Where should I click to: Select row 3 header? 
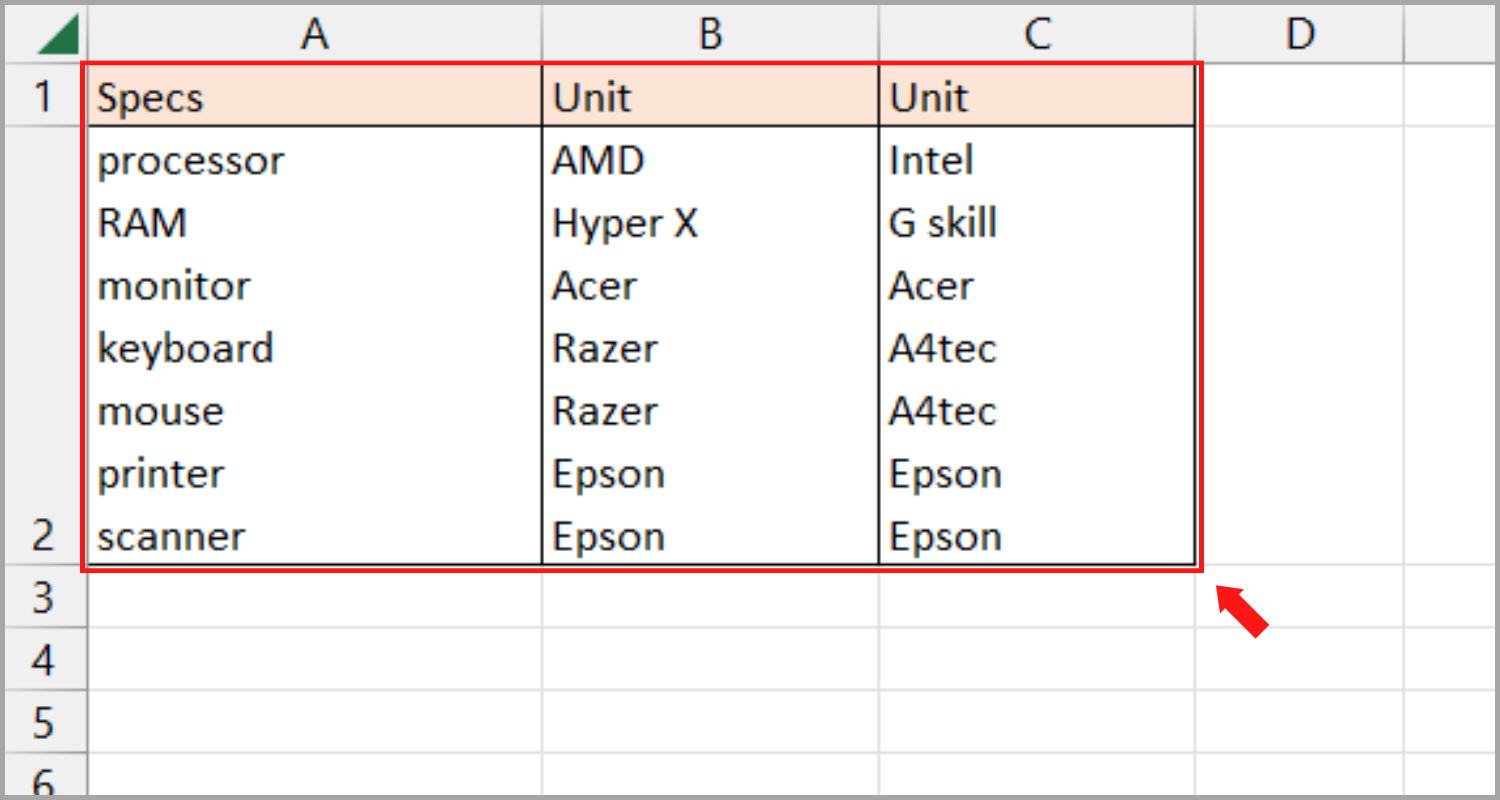(43, 598)
